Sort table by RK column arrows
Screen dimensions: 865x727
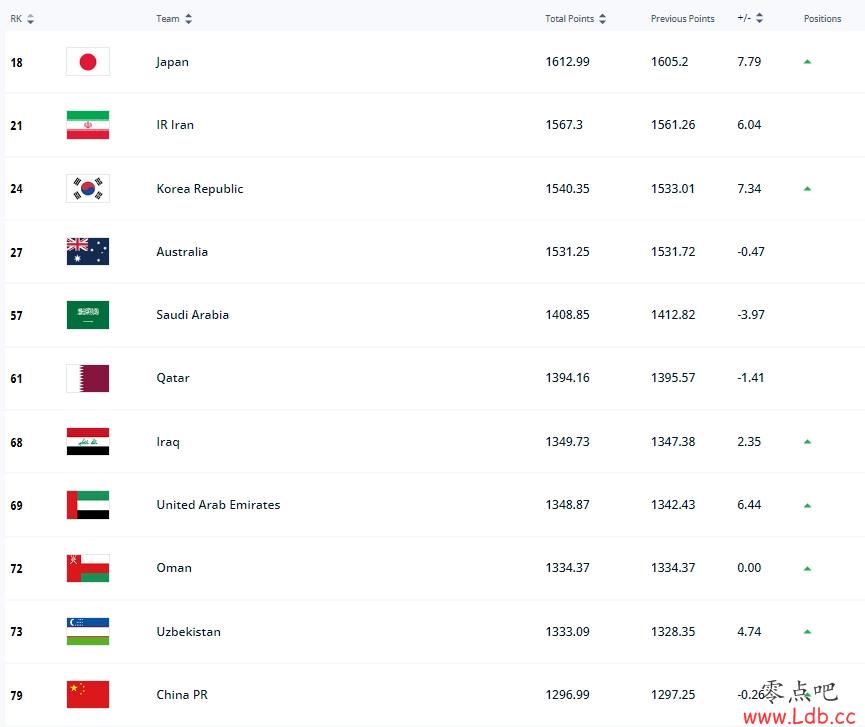pyautogui.click(x=30, y=19)
